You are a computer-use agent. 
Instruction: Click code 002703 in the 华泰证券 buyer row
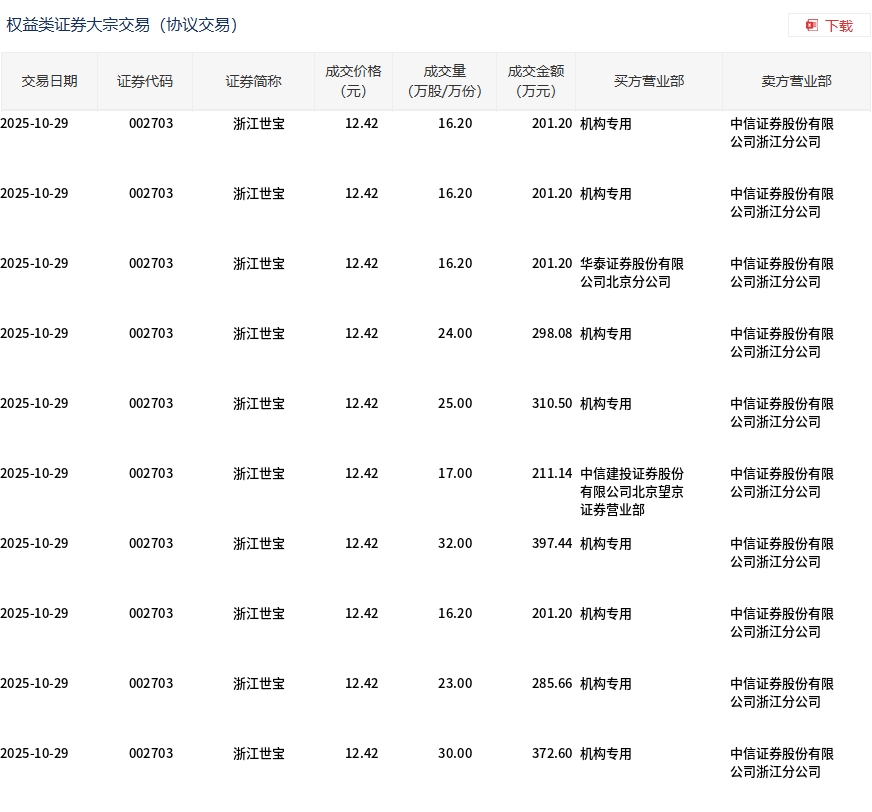[151, 264]
